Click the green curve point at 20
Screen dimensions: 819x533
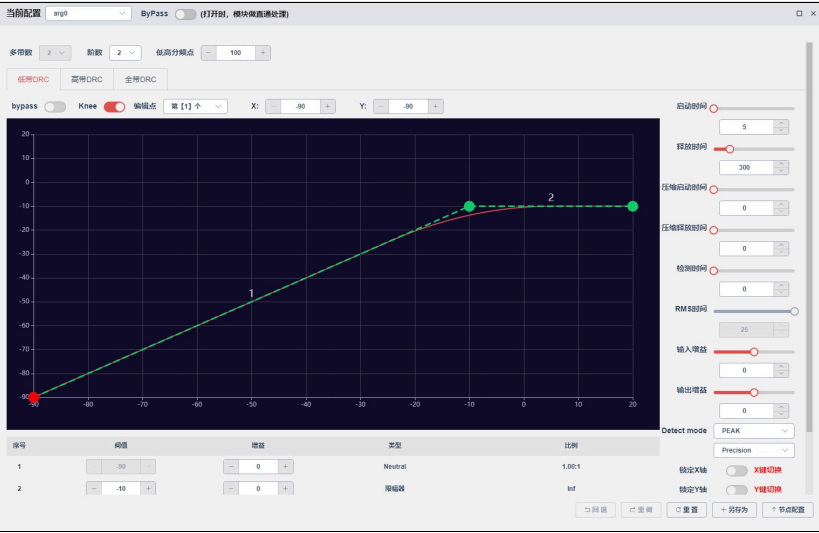(x=633, y=206)
